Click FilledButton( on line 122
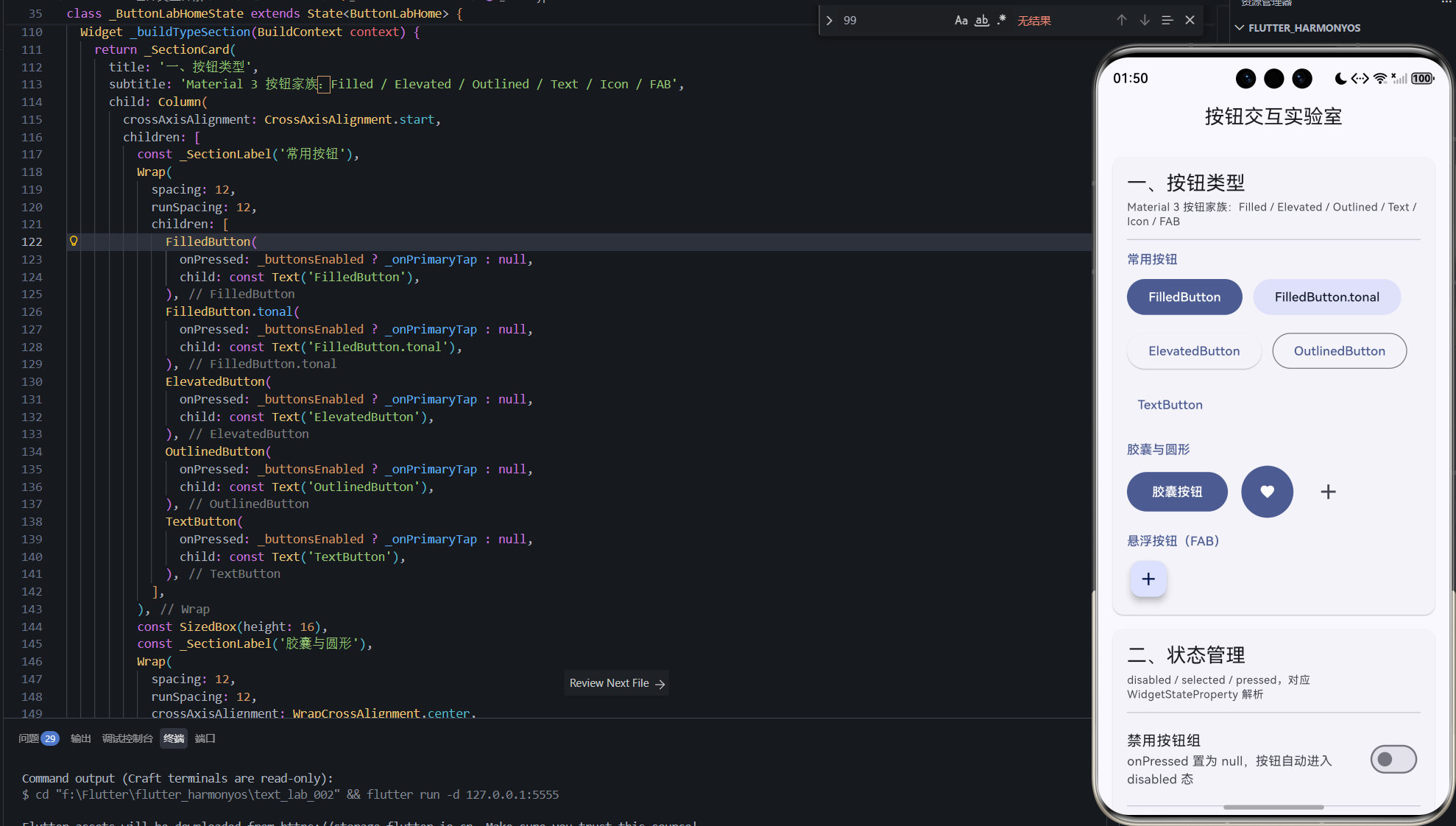Viewport: 1456px width, 826px height. pos(211,241)
